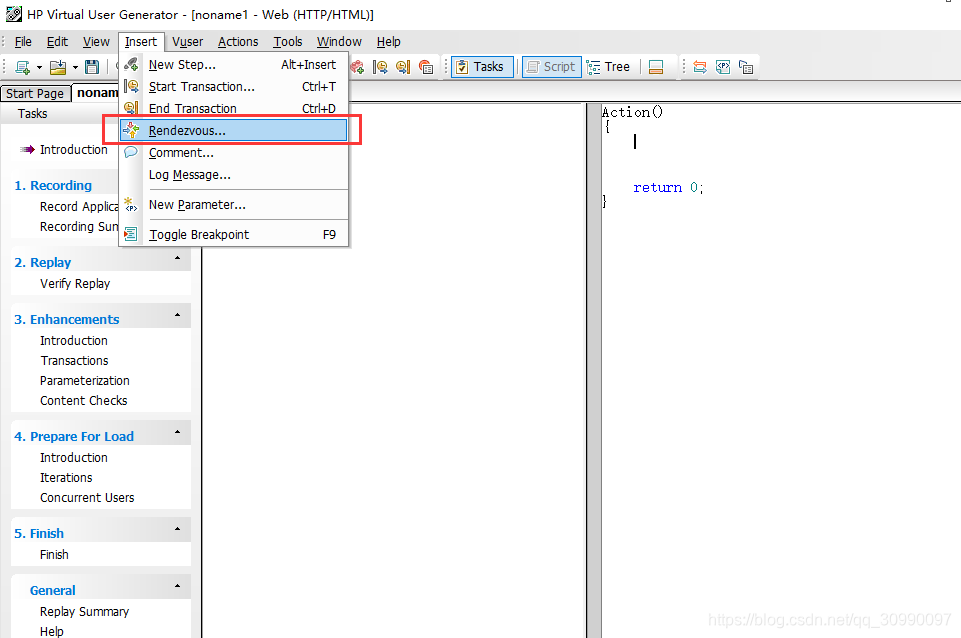Open Transactions task
This screenshot has width=961, height=638.
click(x=75, y=361)
